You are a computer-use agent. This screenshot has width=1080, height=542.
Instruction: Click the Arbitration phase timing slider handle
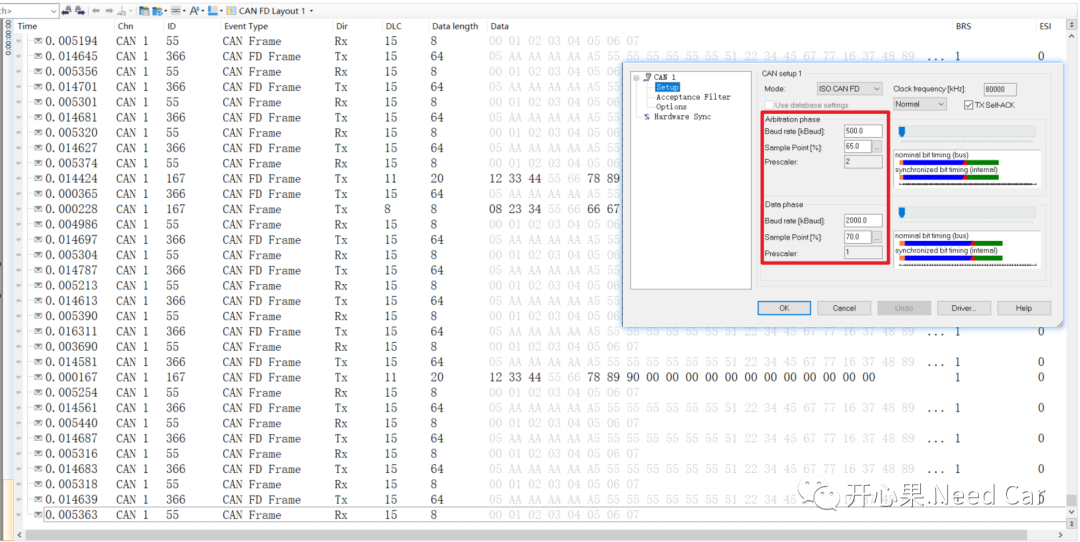(x=902, y=132)
